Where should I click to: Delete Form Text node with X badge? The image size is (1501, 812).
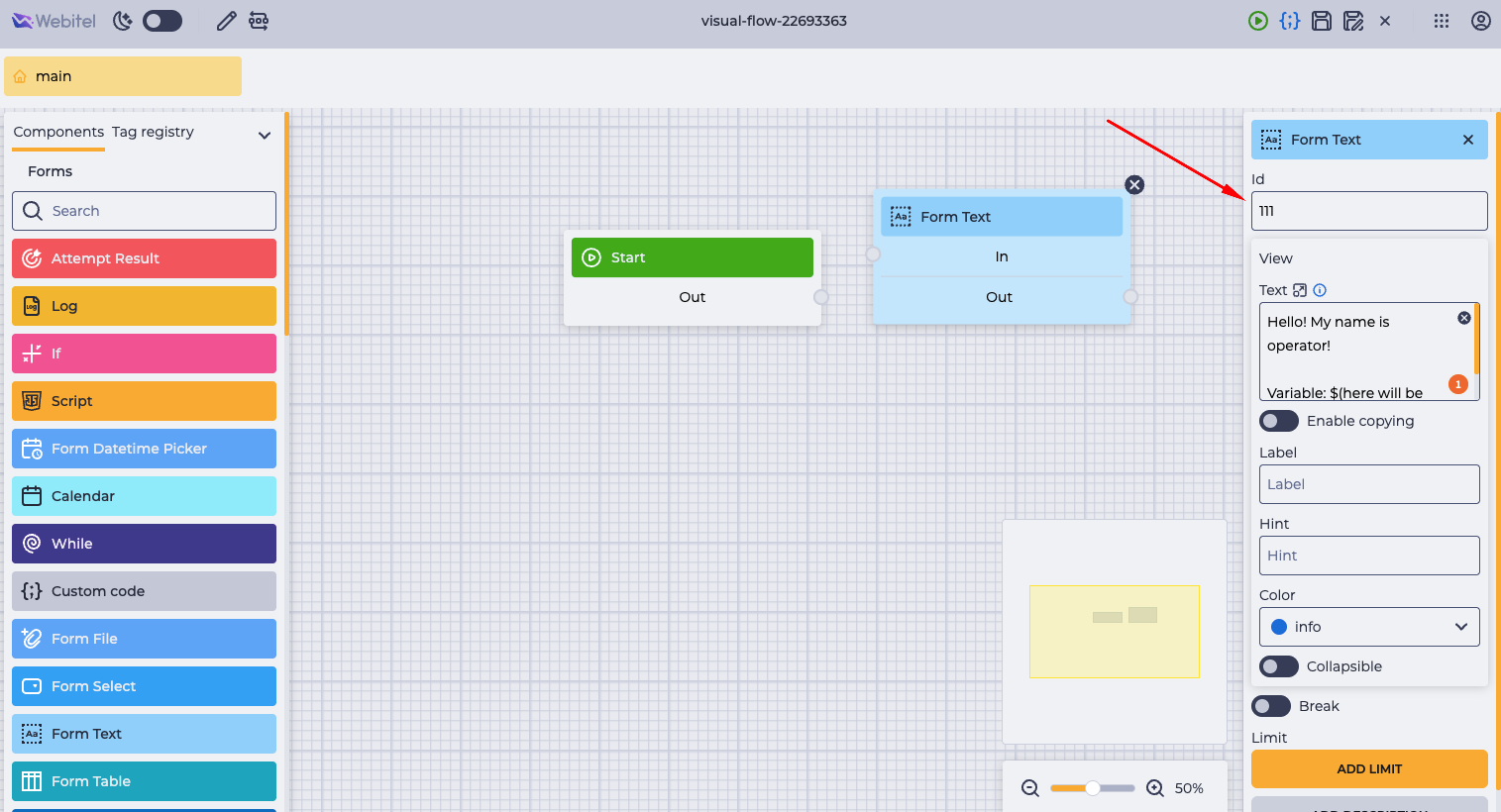[x=1134, y=185]
